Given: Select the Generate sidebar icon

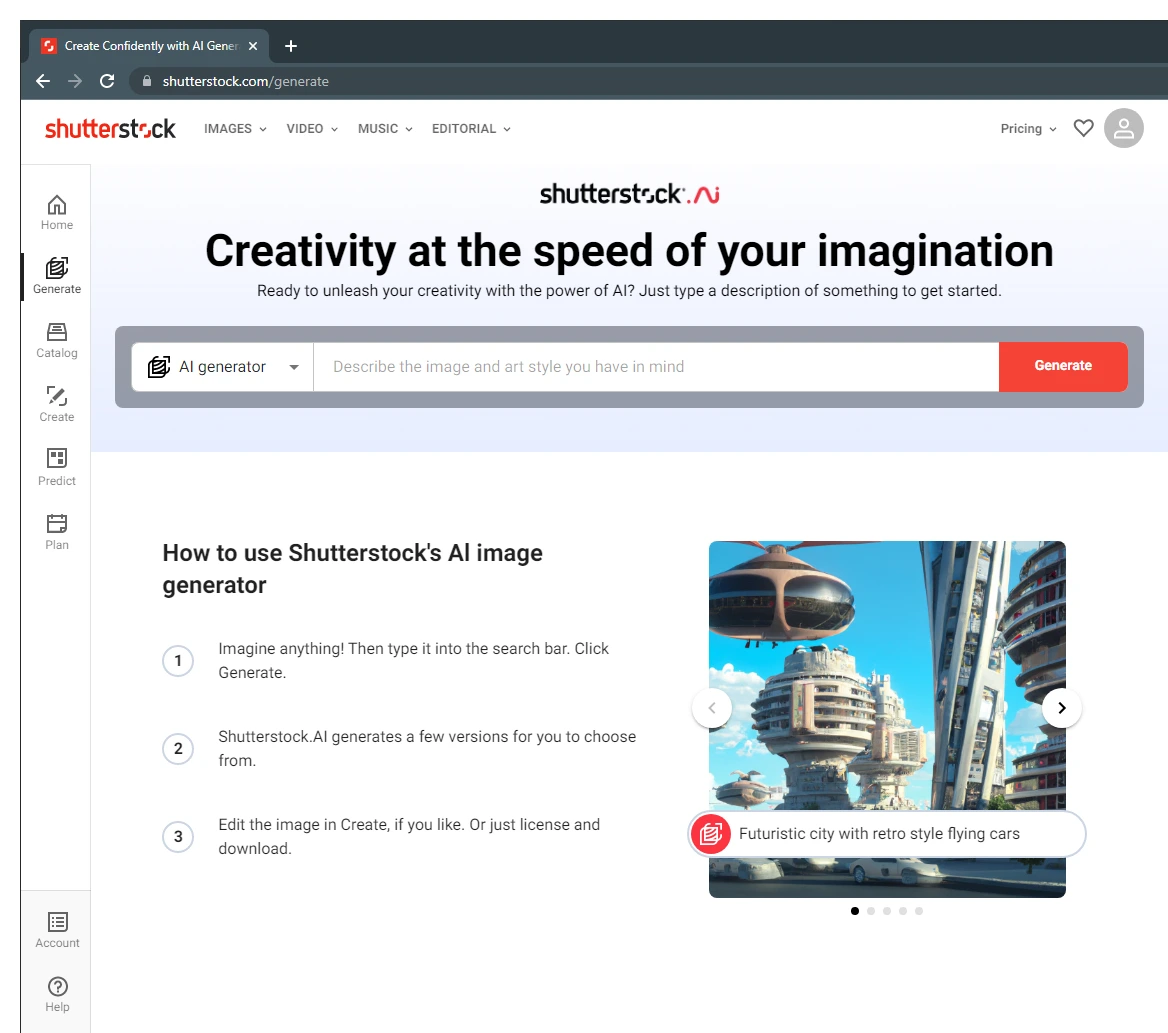Looking at the screenshot, I should [57, 276].
